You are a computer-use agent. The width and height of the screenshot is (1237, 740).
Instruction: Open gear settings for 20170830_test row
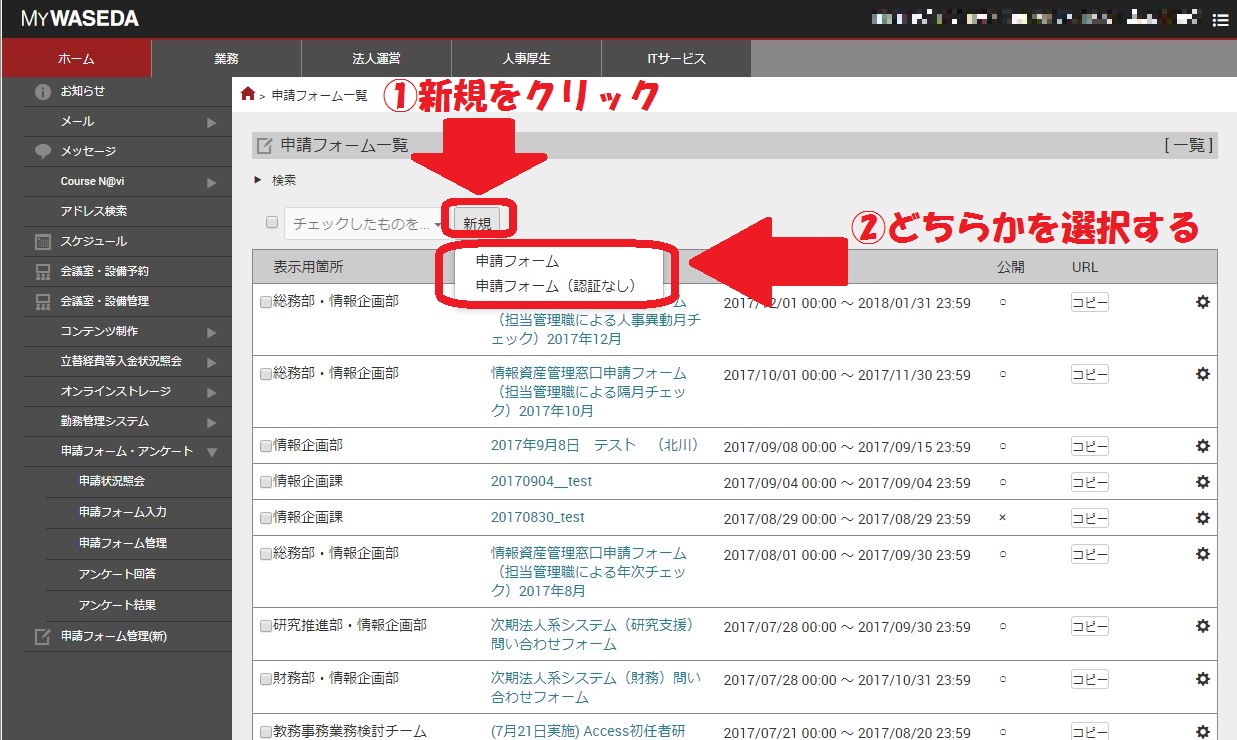point(1203,518)
